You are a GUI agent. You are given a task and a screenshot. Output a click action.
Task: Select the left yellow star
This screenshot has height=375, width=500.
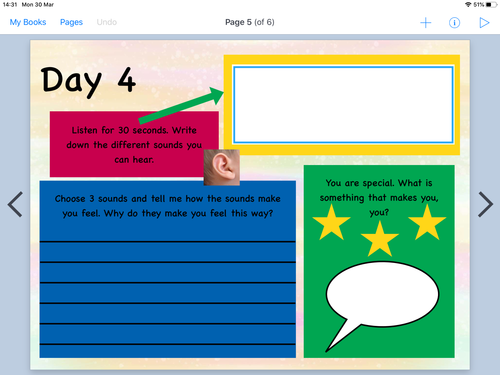331,223
